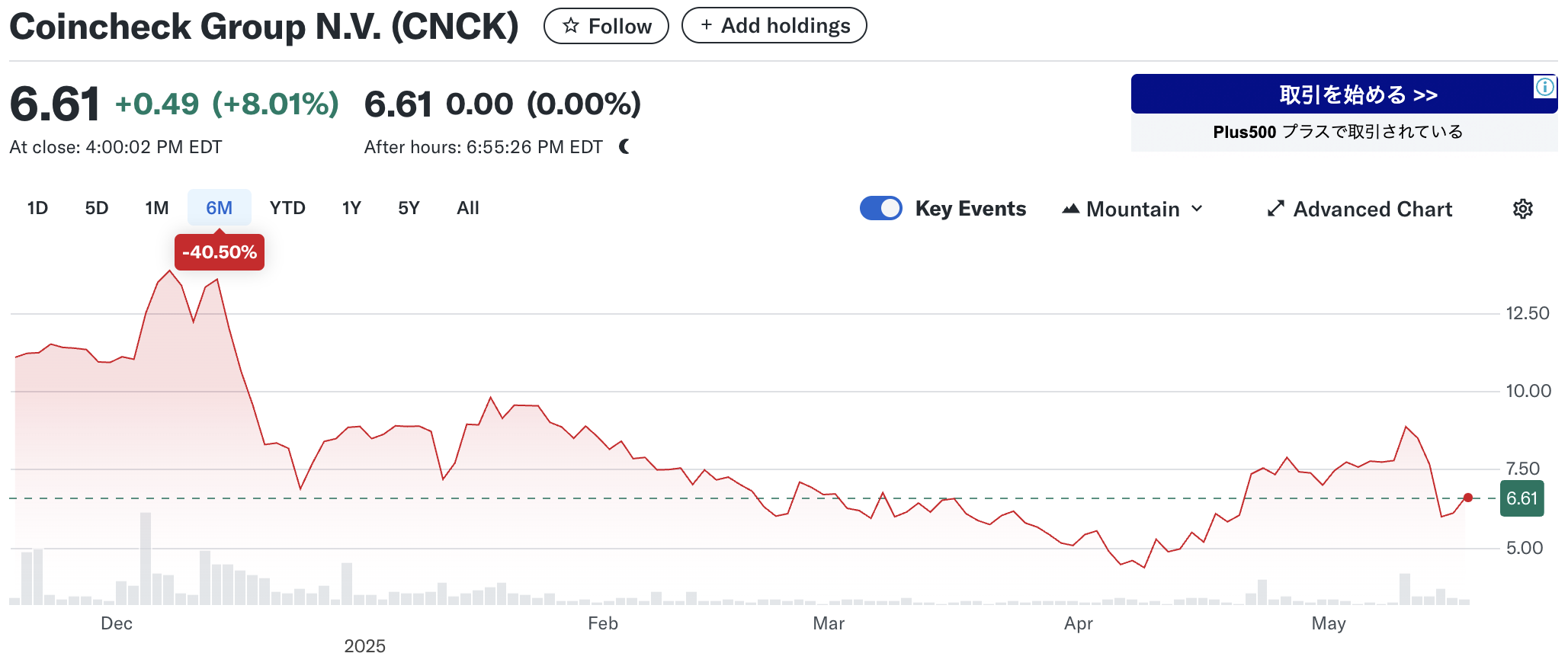Select the 1D range tab

click(37, 208)
